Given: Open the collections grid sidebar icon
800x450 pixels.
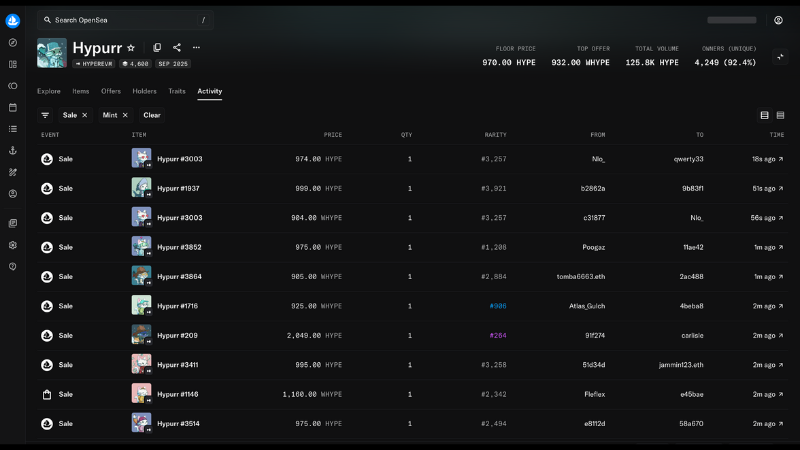Looking at the screenshot, I should (13, 64).
